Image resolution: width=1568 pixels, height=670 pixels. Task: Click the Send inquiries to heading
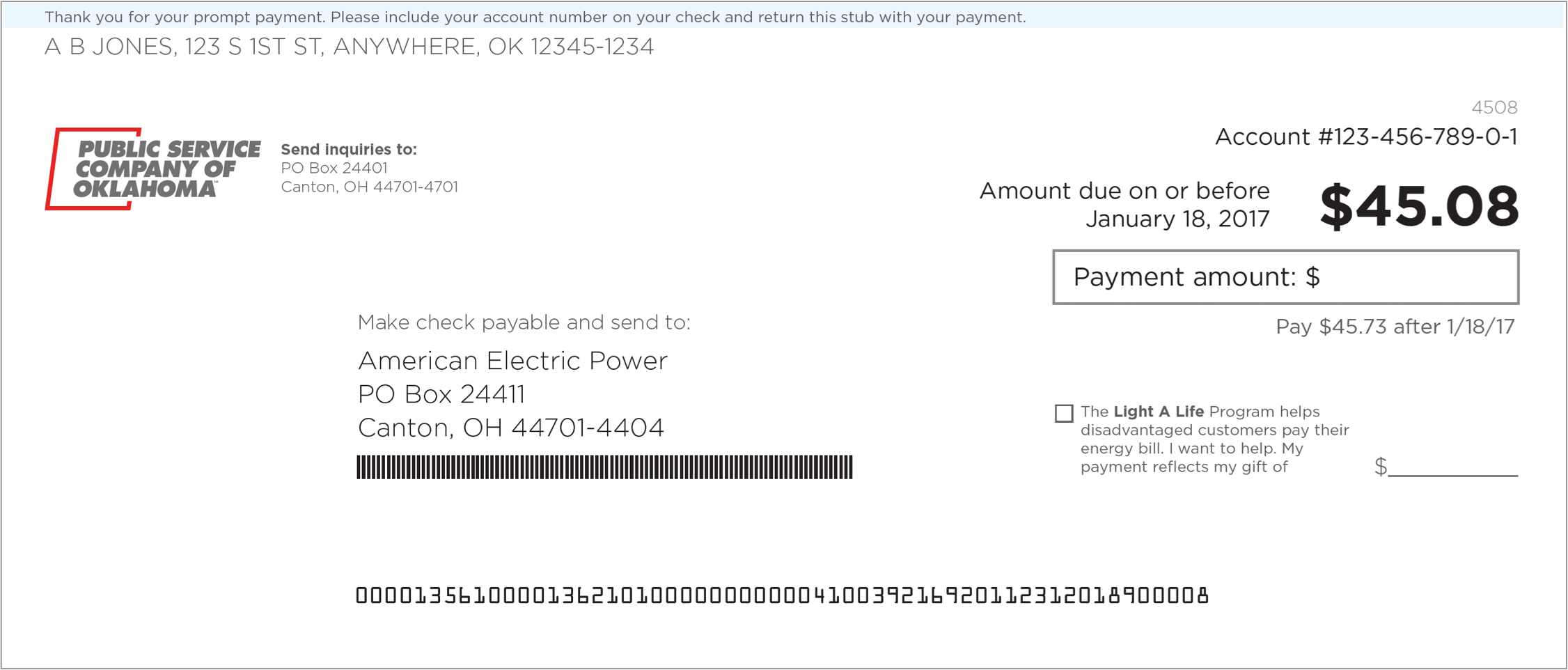(349, 149)
